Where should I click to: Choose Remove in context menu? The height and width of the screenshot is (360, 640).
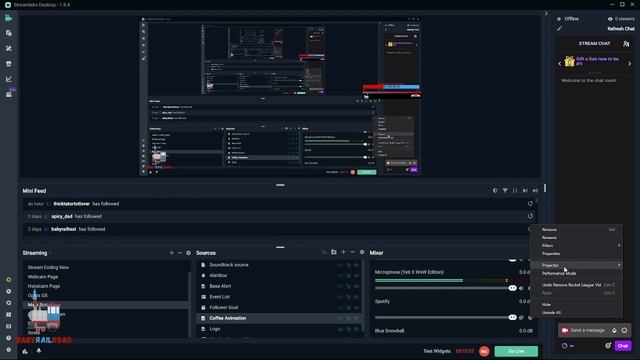click(x=576, y=229)
